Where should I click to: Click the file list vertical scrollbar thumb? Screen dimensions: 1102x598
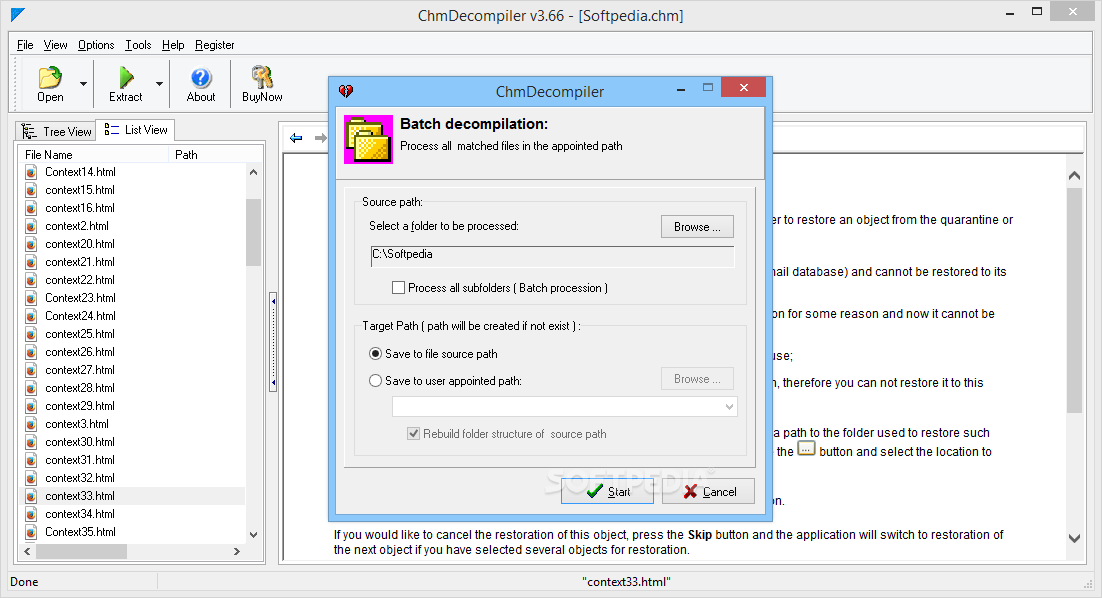point(254,233)
